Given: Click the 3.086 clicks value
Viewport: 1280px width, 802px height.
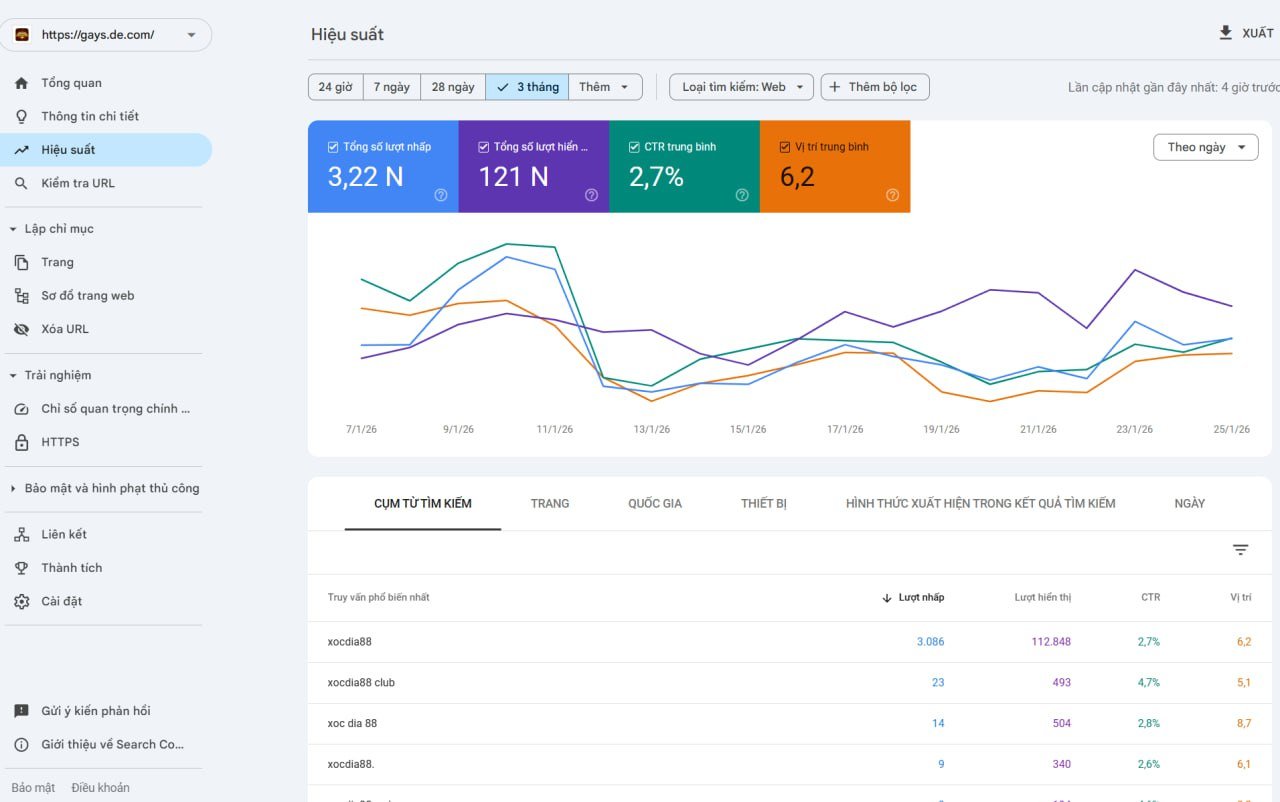Looking at the screenshot, I should (930, 642).
